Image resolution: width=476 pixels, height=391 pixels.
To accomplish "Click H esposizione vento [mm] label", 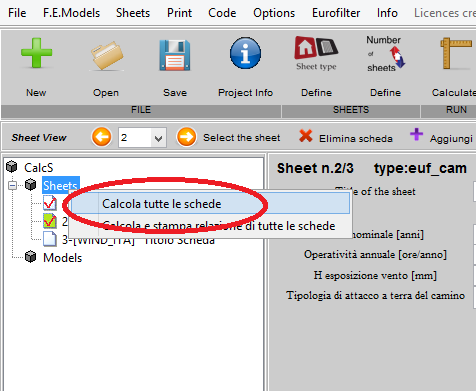I will click(375, 275).
